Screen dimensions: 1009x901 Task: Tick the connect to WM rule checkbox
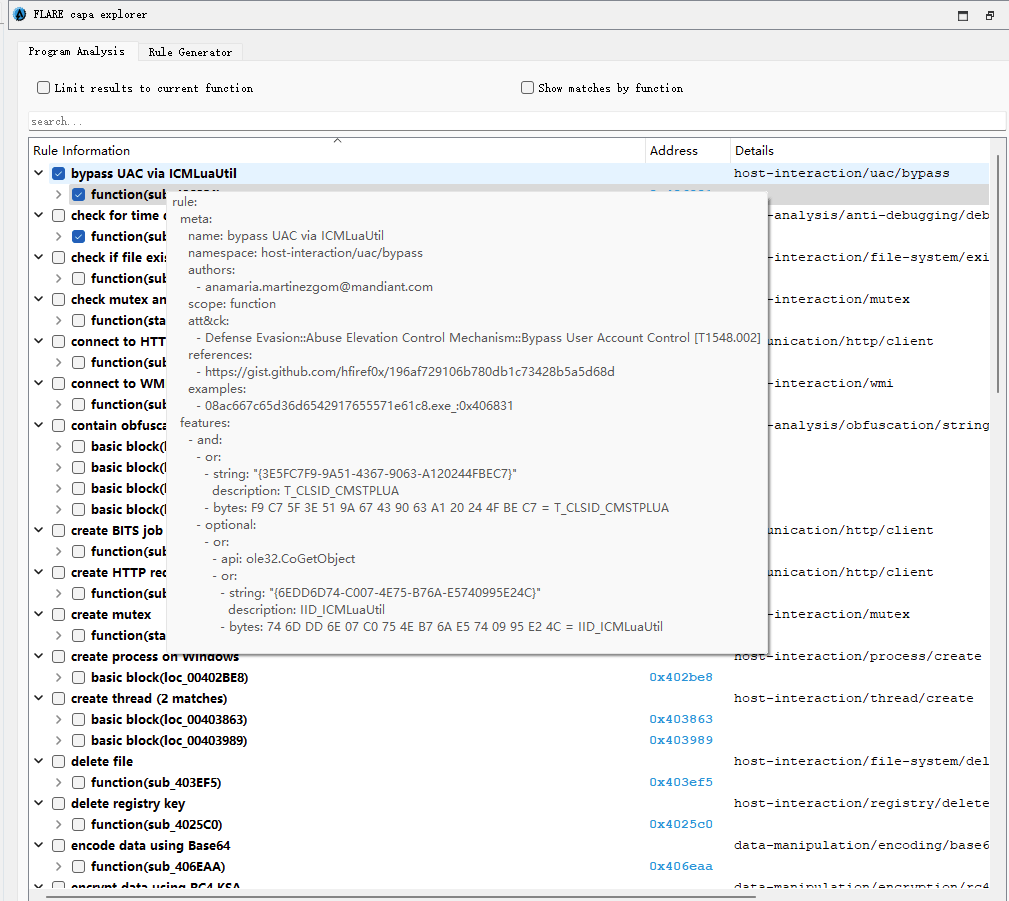click(59, 384)
